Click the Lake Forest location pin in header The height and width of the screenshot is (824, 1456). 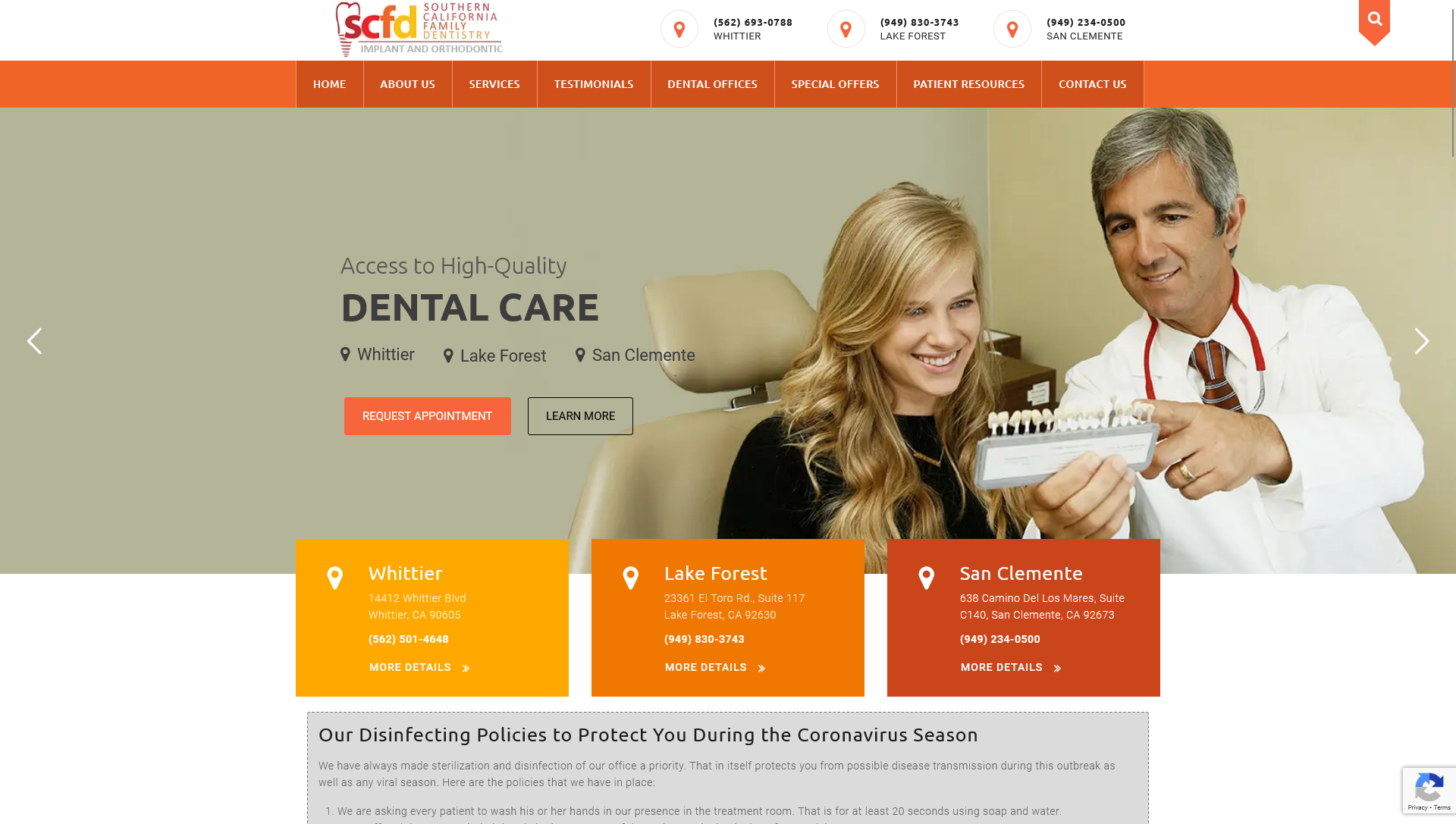pyautogui.click(x=846, y=29)
